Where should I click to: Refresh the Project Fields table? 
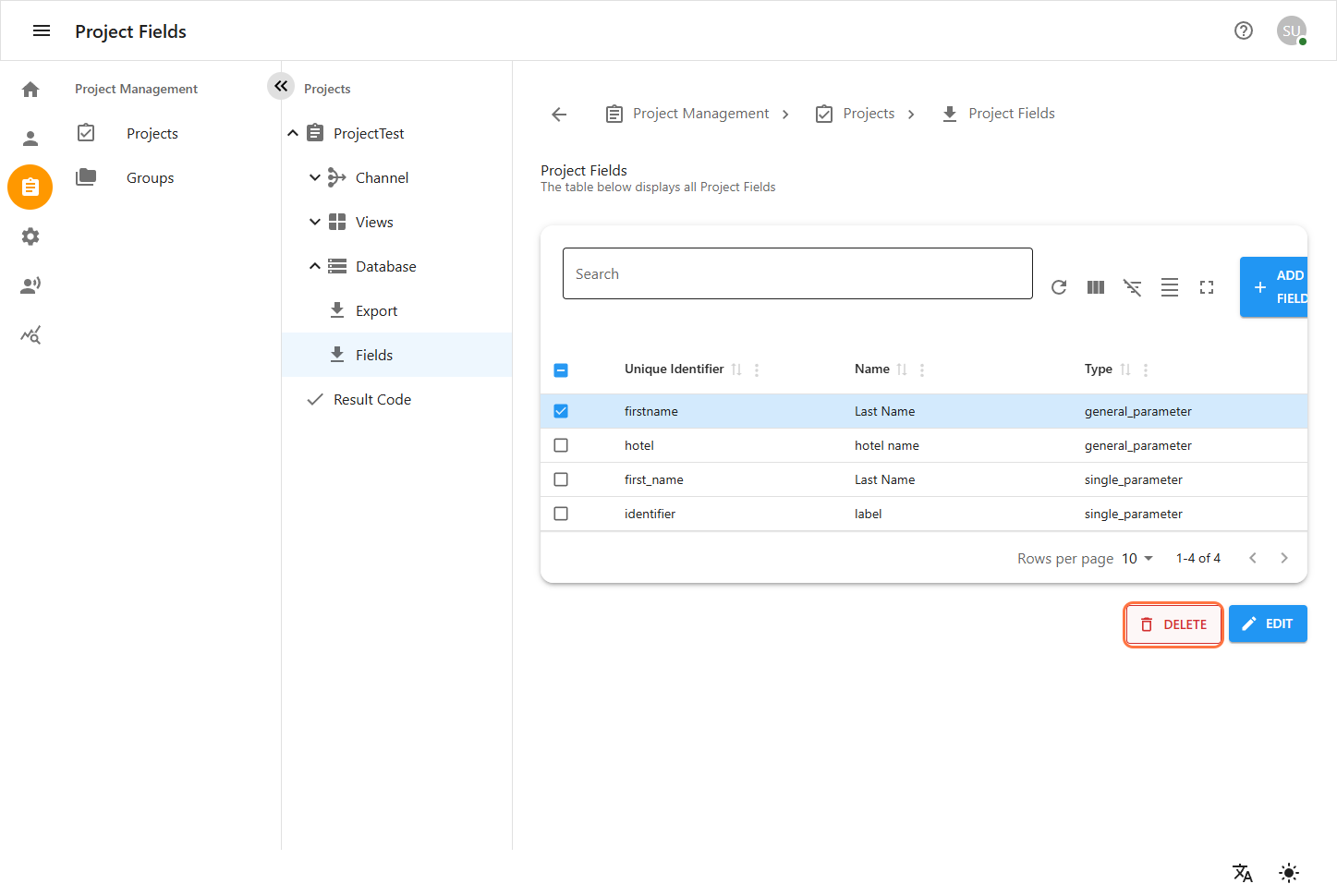point(1059,287)
